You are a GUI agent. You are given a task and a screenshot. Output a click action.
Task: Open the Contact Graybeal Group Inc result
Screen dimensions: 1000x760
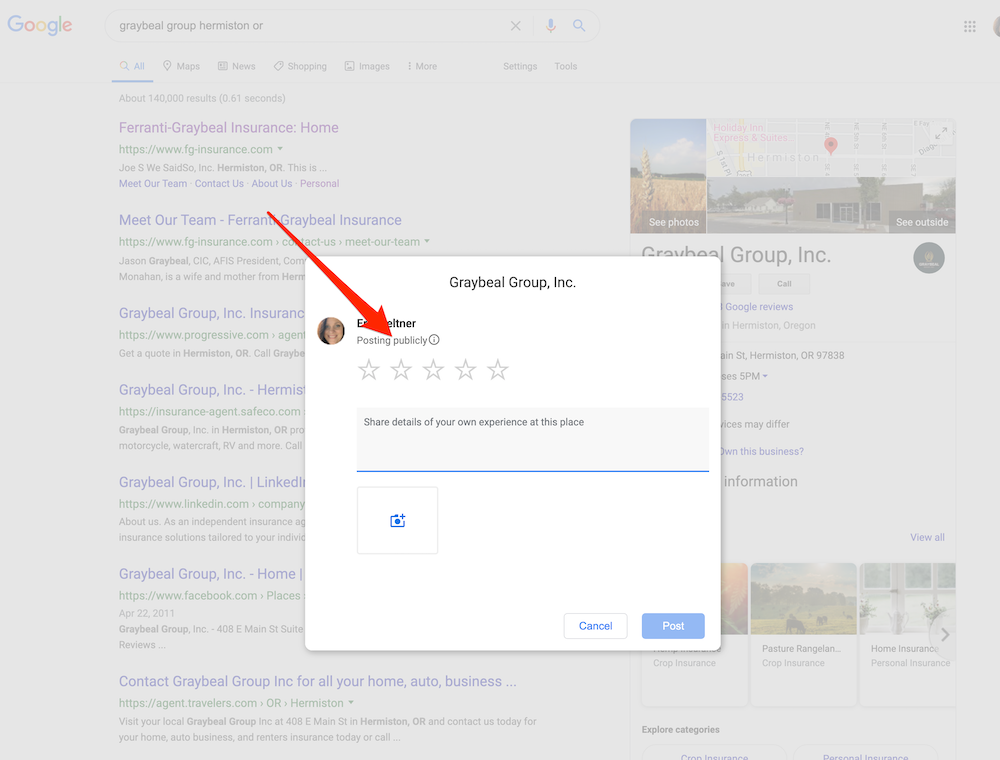(318, 681)
